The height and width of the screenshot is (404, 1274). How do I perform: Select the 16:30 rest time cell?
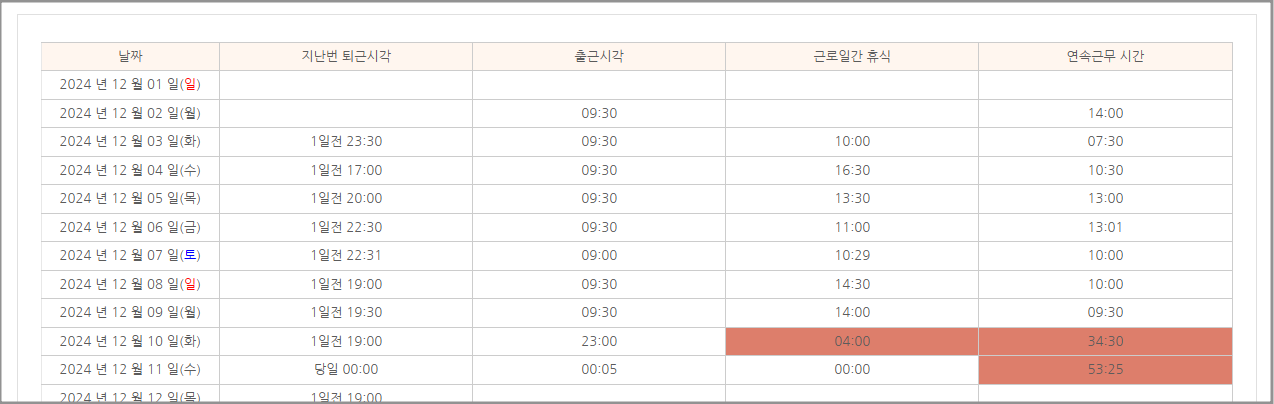852,171
